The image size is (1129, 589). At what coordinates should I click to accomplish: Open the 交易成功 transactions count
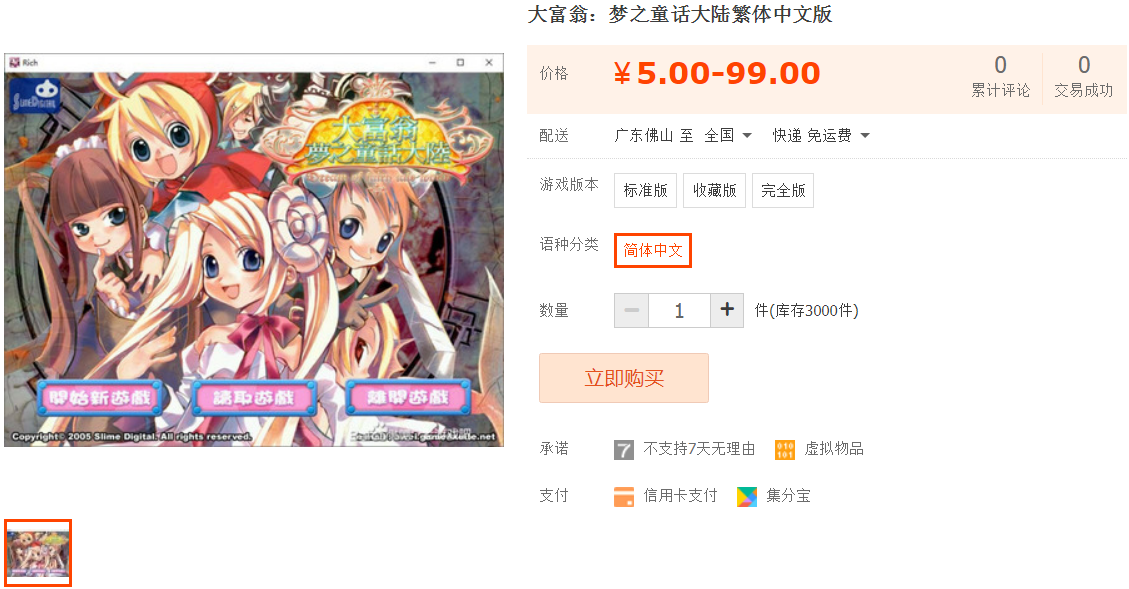click(1084, 76)
